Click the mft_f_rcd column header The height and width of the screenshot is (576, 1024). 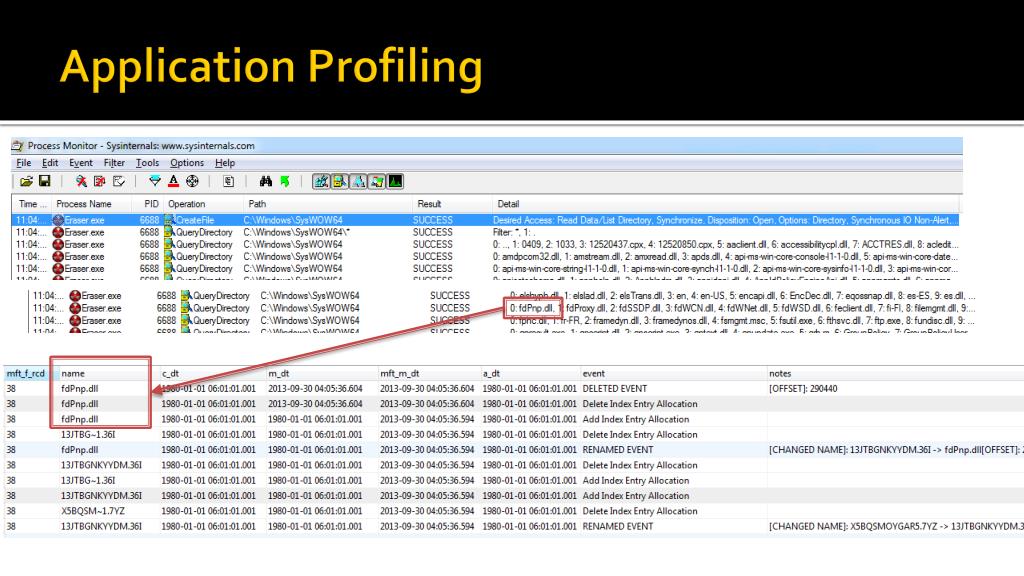25,374
